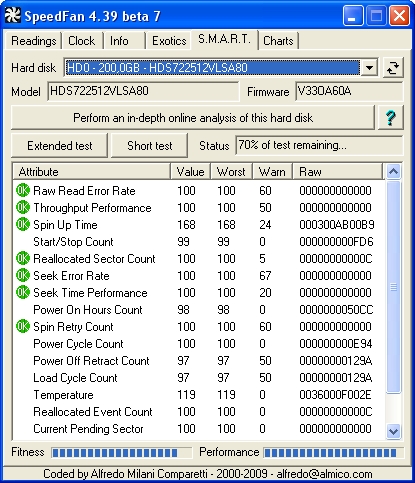Viewport: 415px width, 483px height.
Task: Click raw value 0036000F002E
Action: (x=335, y=394)
